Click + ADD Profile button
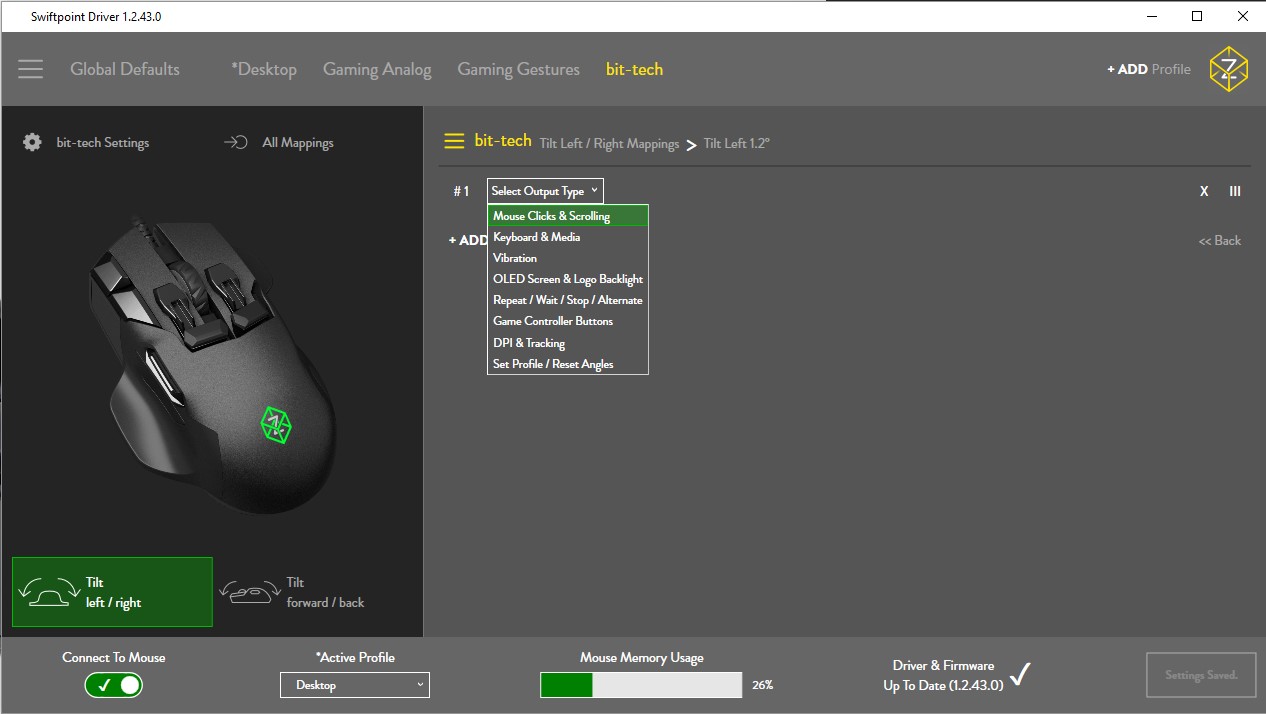1266x714 pixels. pos(1149,69)
